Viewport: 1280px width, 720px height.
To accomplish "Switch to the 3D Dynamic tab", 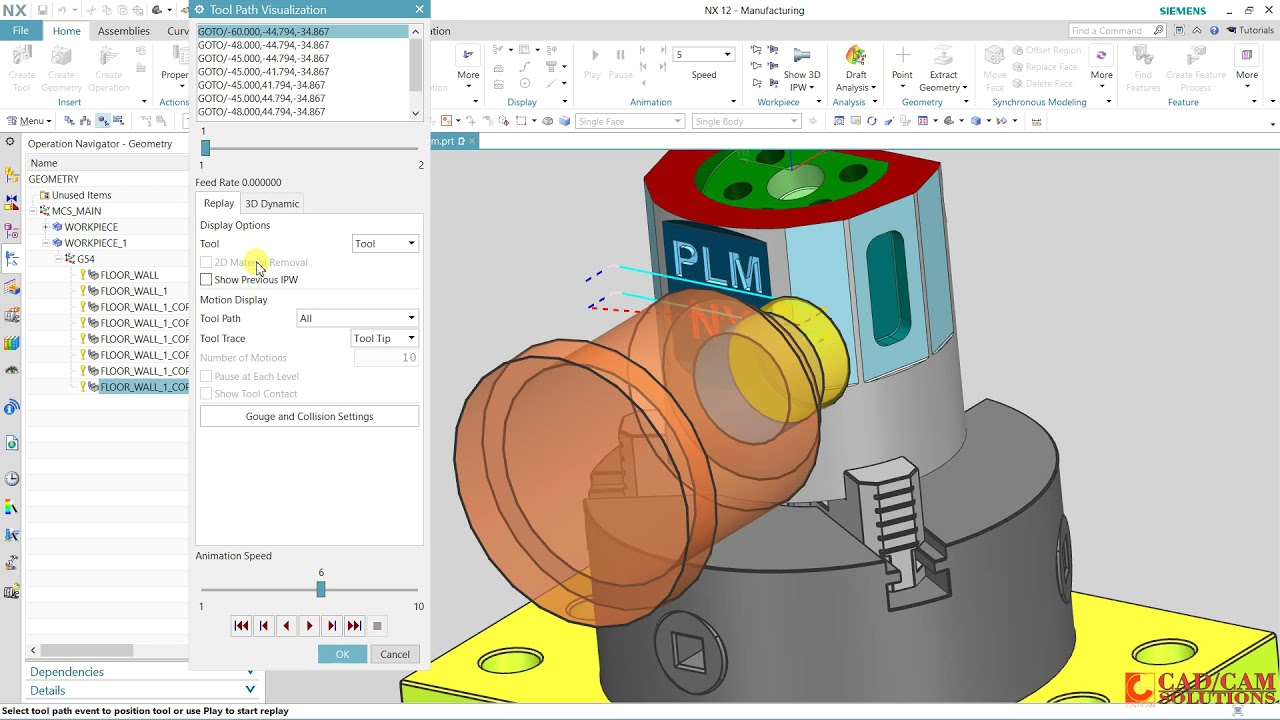I will click(x=272, y=203).
